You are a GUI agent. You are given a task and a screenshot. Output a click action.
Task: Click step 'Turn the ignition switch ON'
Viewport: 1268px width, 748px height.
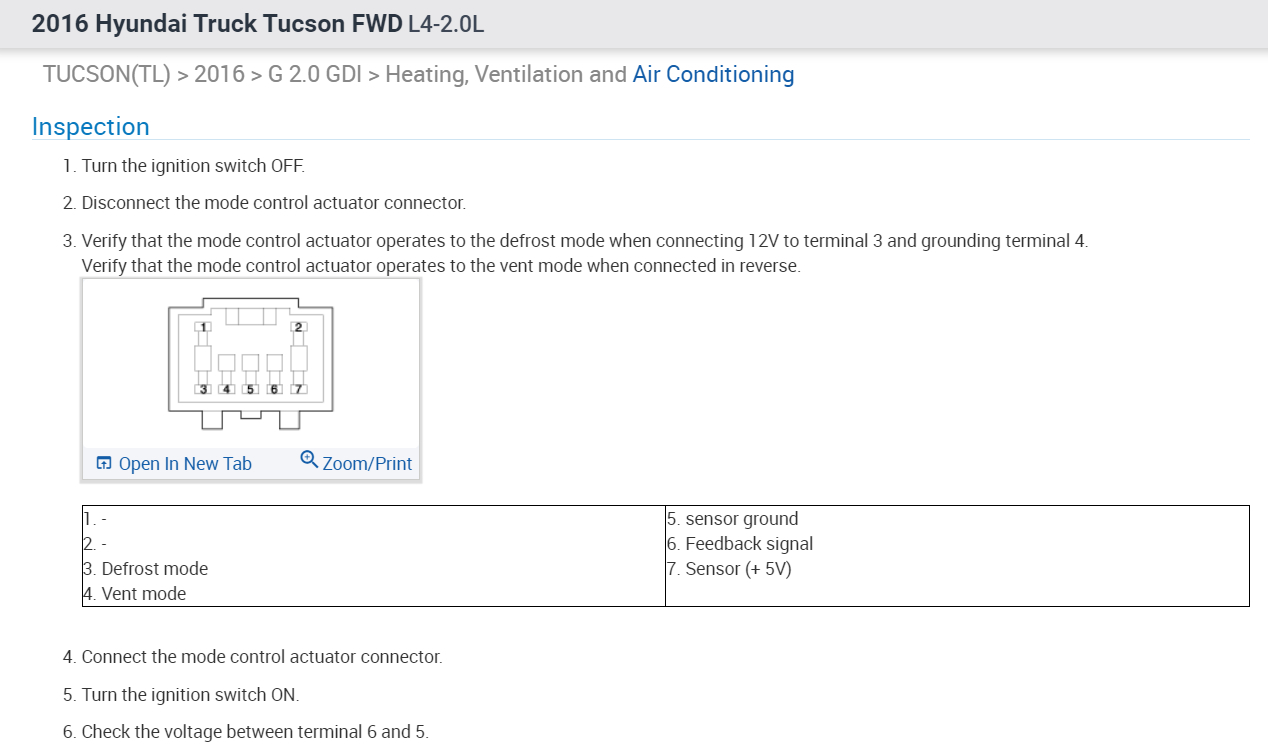pos(190,695)
